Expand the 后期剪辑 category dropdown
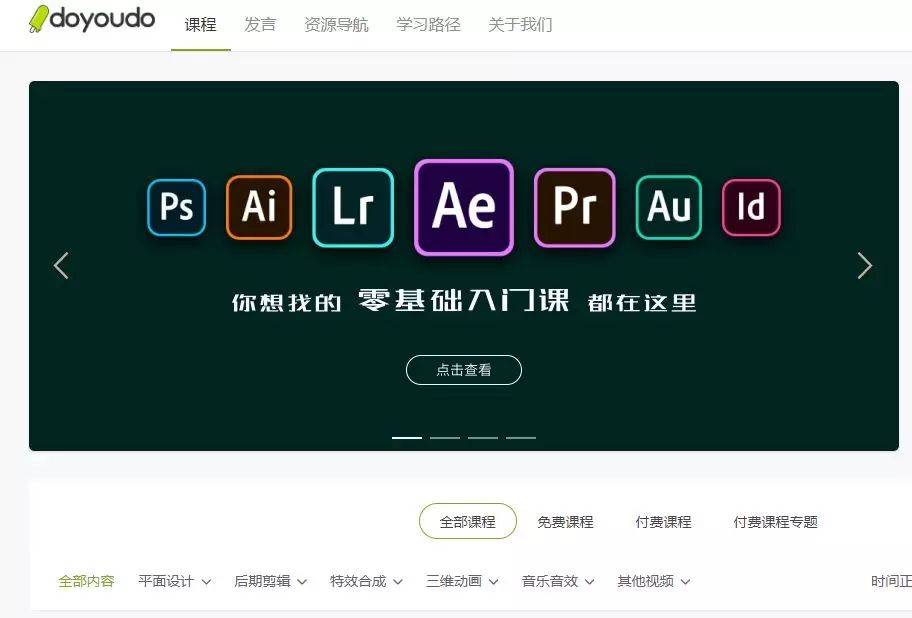Screen dimensions: 912x618 click(270, 581)
